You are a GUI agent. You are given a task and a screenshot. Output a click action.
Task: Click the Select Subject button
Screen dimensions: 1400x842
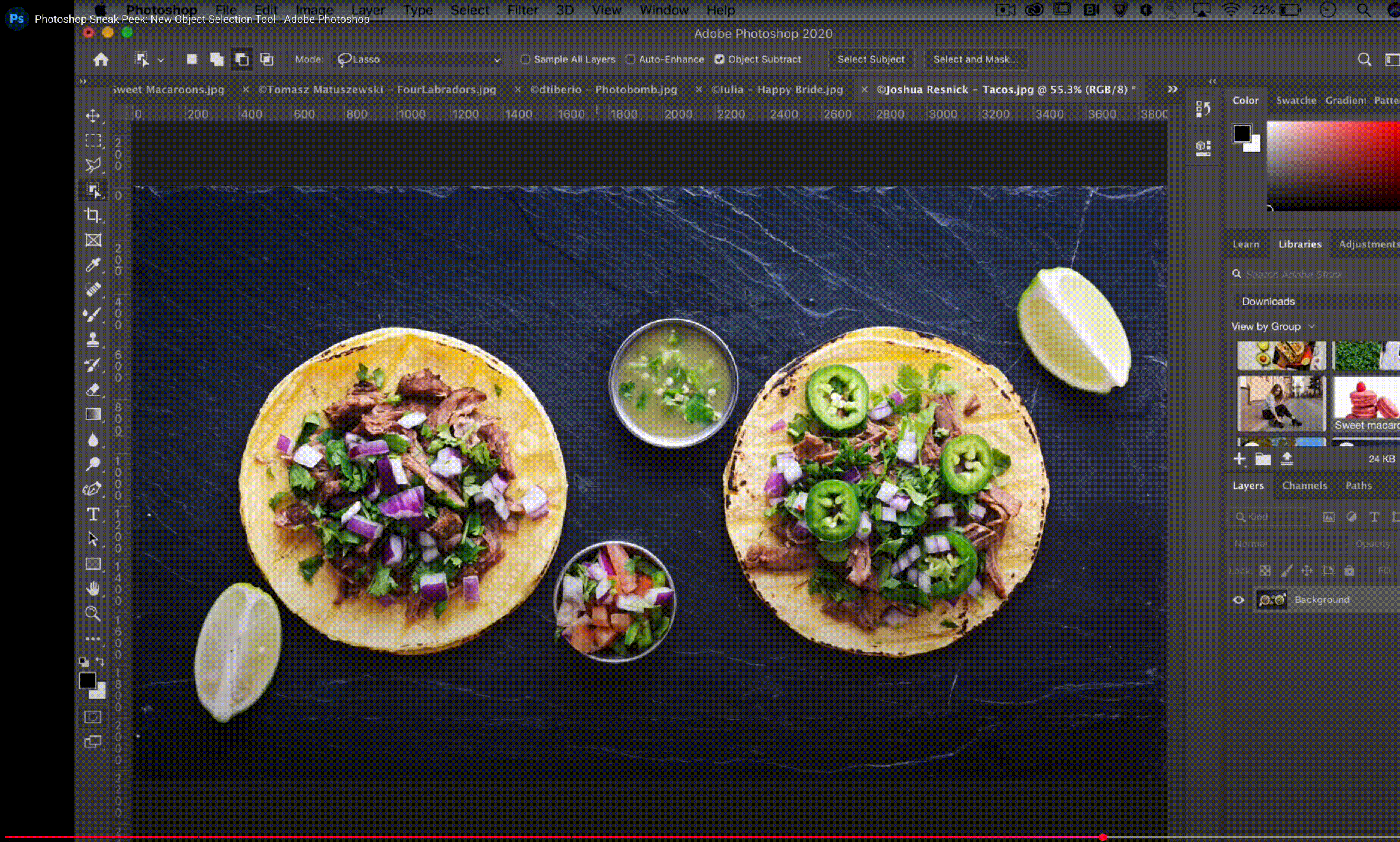871,59
